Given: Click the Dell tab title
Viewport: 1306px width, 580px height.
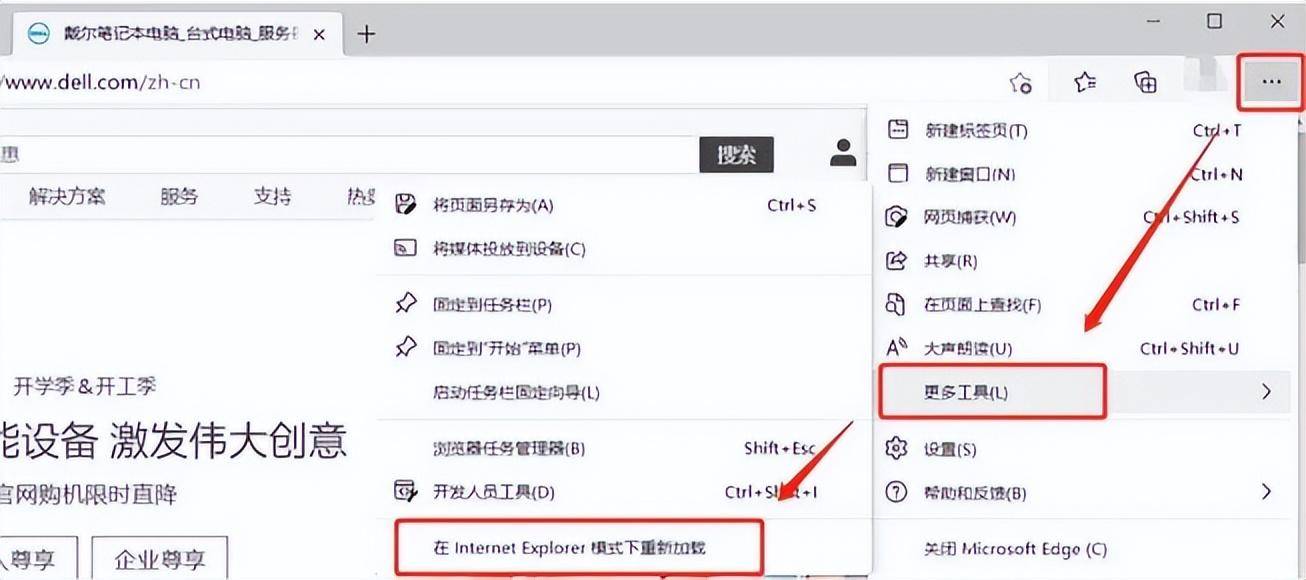Looking at the screenshot, I should coord(179,34).
